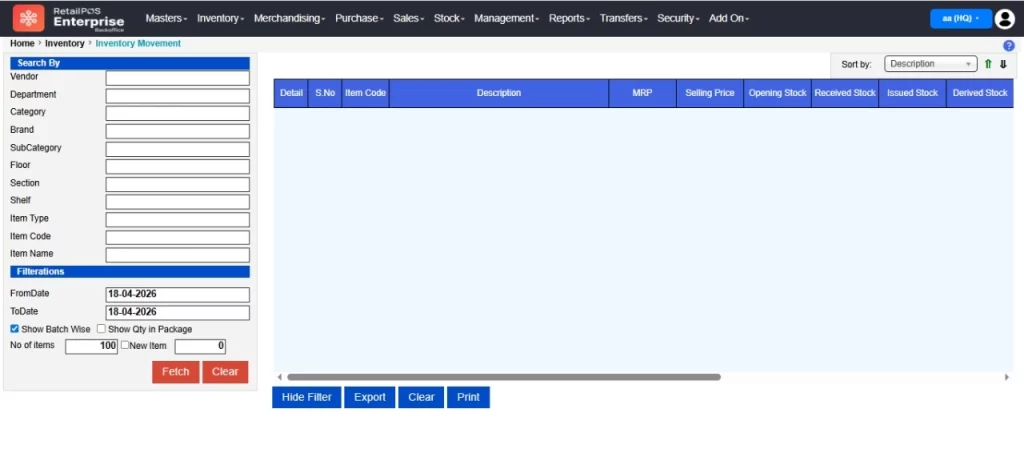Click the Export button
Screen dimensions: 1024x457
[370, 397]
